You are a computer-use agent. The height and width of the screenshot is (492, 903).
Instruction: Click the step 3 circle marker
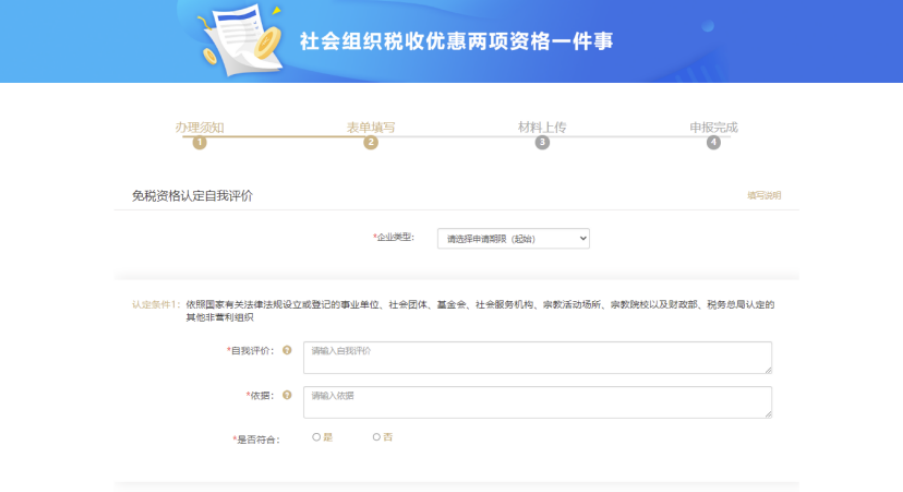point(542,143)
